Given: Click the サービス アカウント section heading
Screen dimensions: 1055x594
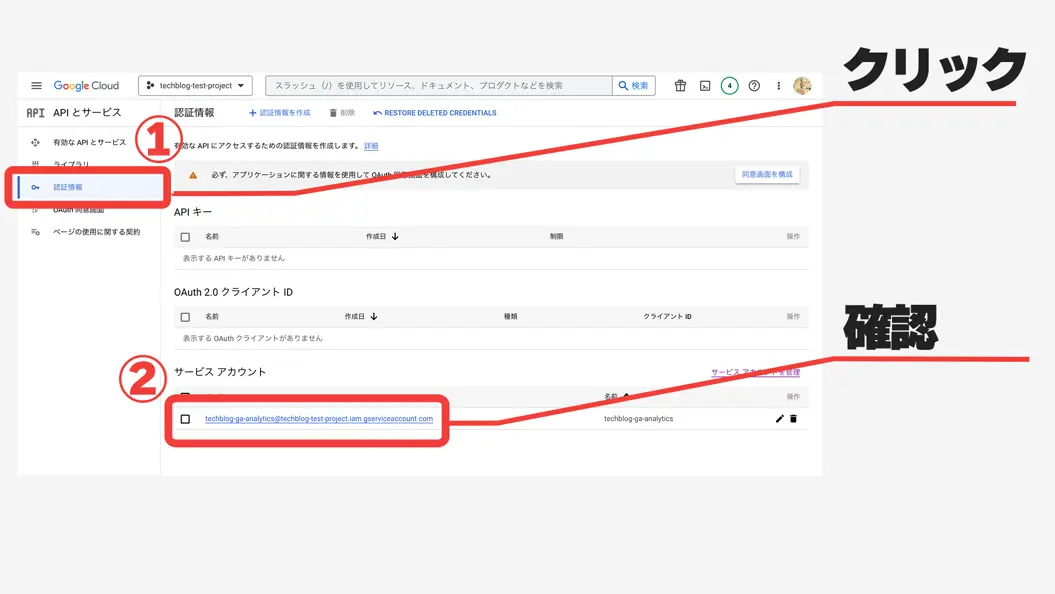Looking at the screenshot, I should tap(220, 372).
